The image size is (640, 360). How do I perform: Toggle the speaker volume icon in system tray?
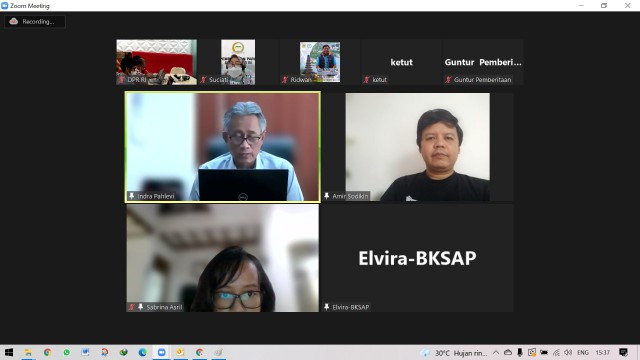[x=568, y=352]
